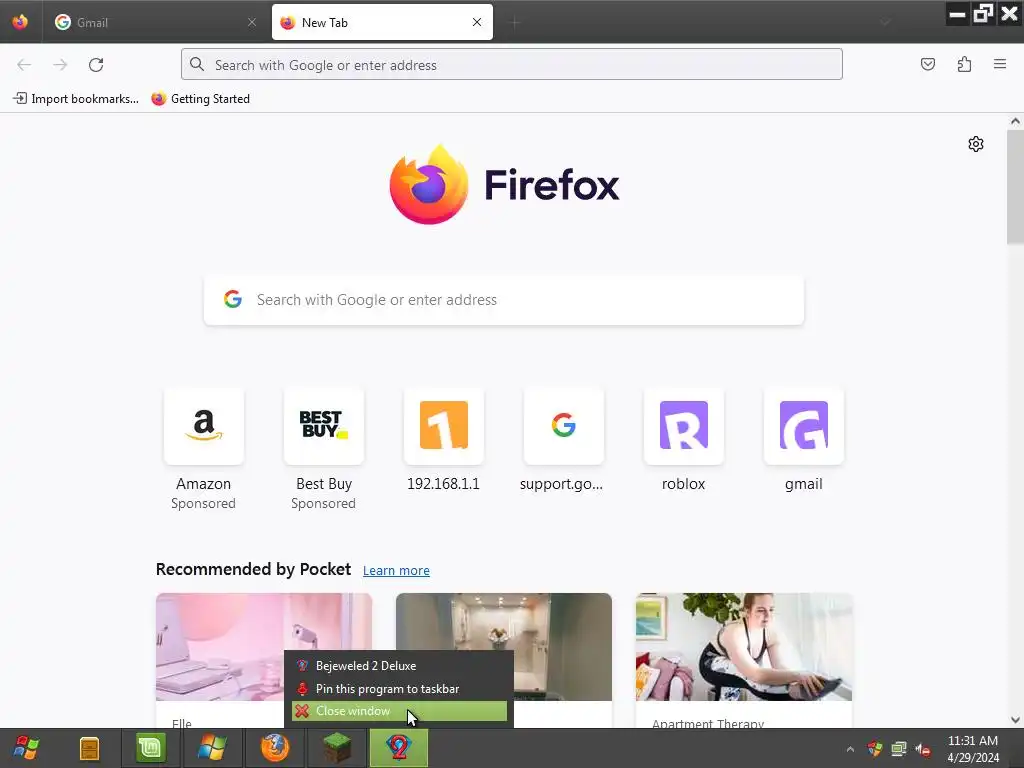
Task: Open the Start menu button
Action: click(x=26, y=748)
